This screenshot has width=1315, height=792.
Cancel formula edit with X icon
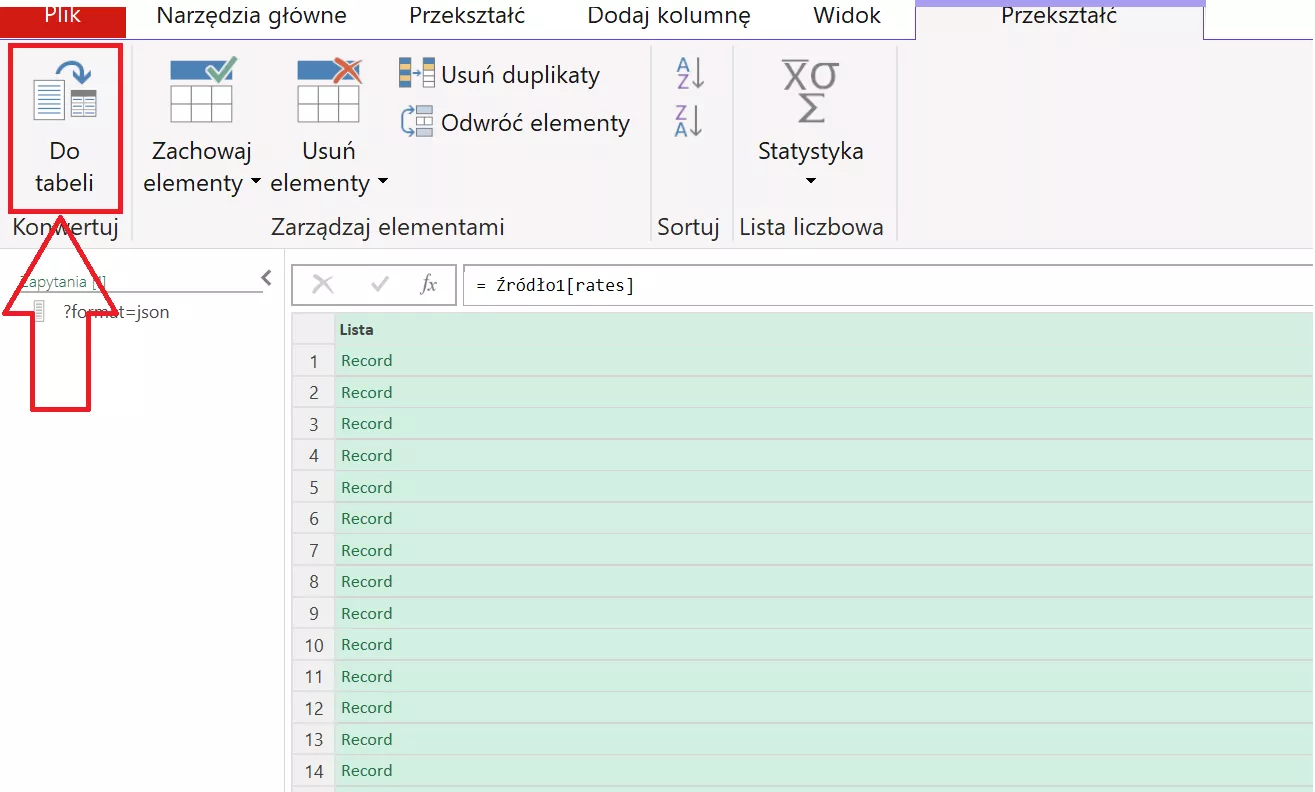pyautogui.click(x=323, y=285)
